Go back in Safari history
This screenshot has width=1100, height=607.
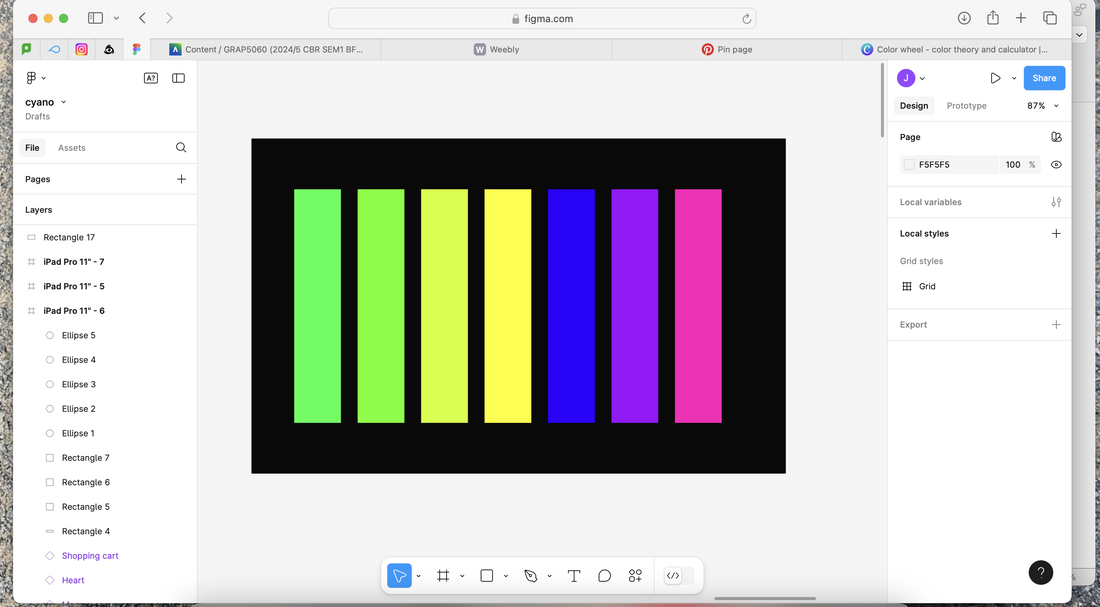coord(142,18)
